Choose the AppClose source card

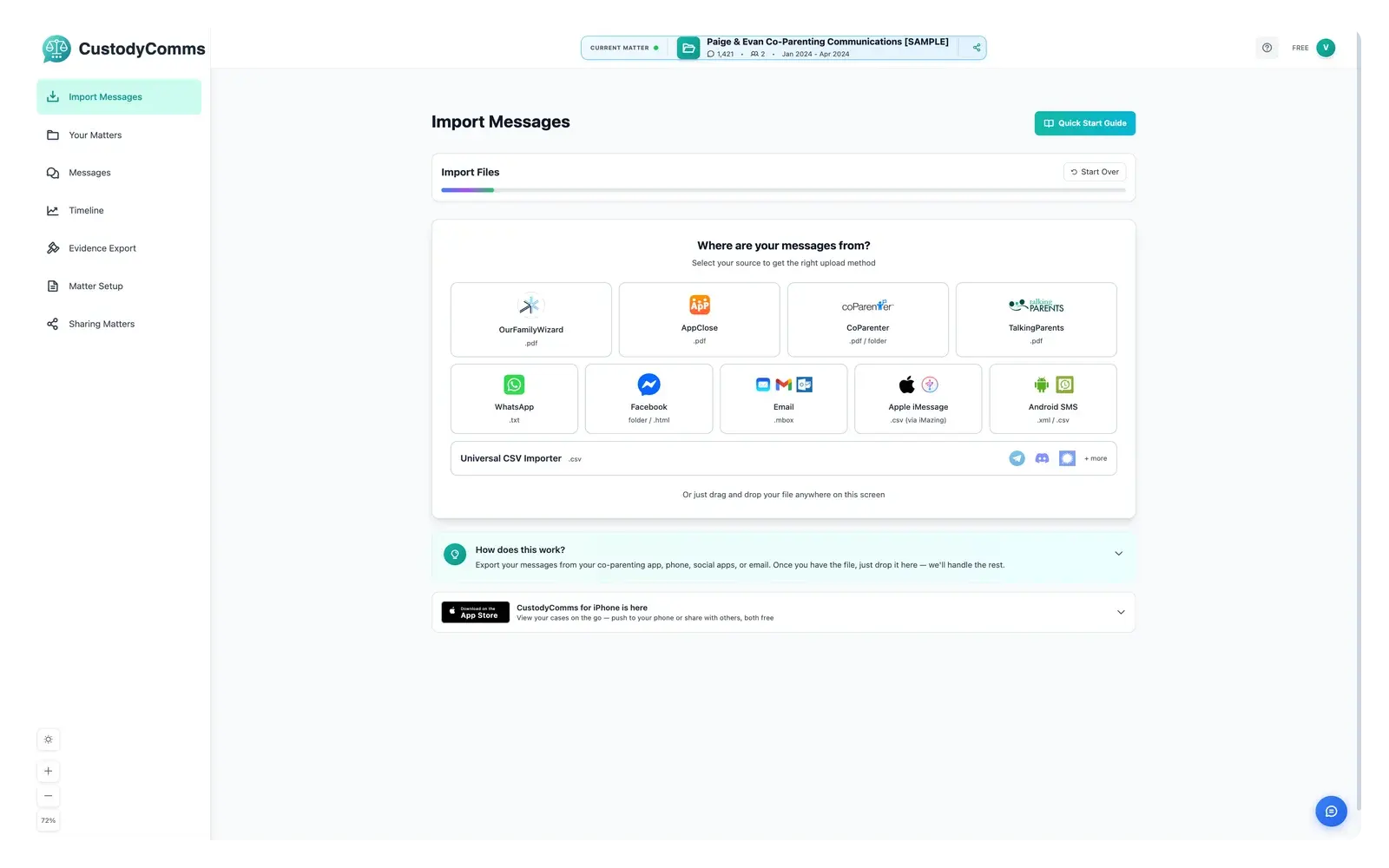pyautogui.click(x=700, y=319)
